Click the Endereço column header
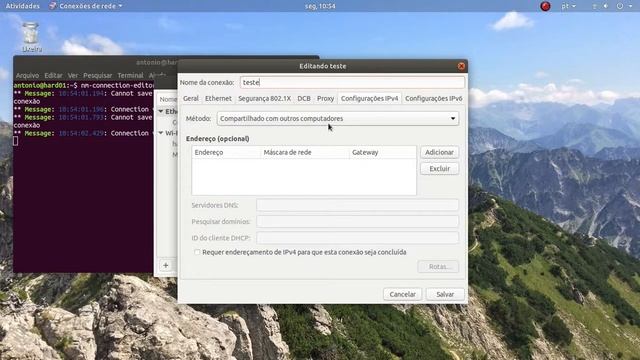640x360 pixels. [x=226, y=152]
